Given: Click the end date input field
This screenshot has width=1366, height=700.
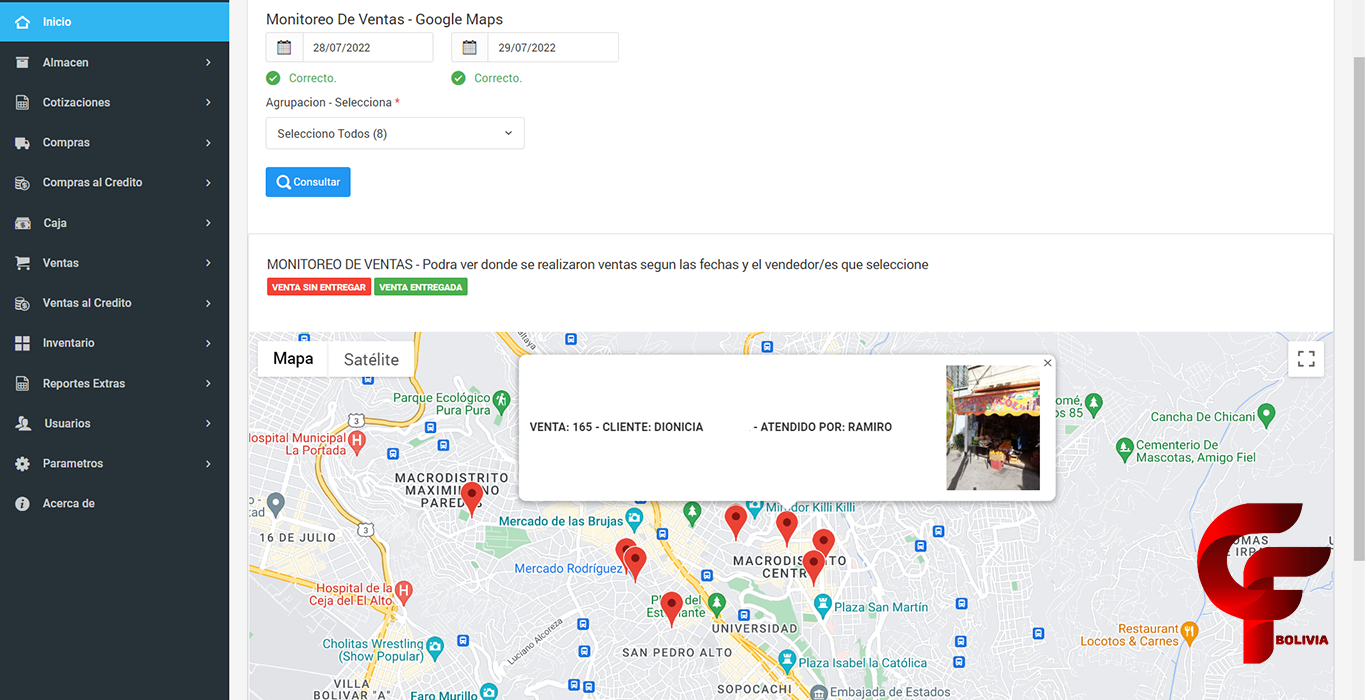Looking at the screenshot, I should 552,47.
